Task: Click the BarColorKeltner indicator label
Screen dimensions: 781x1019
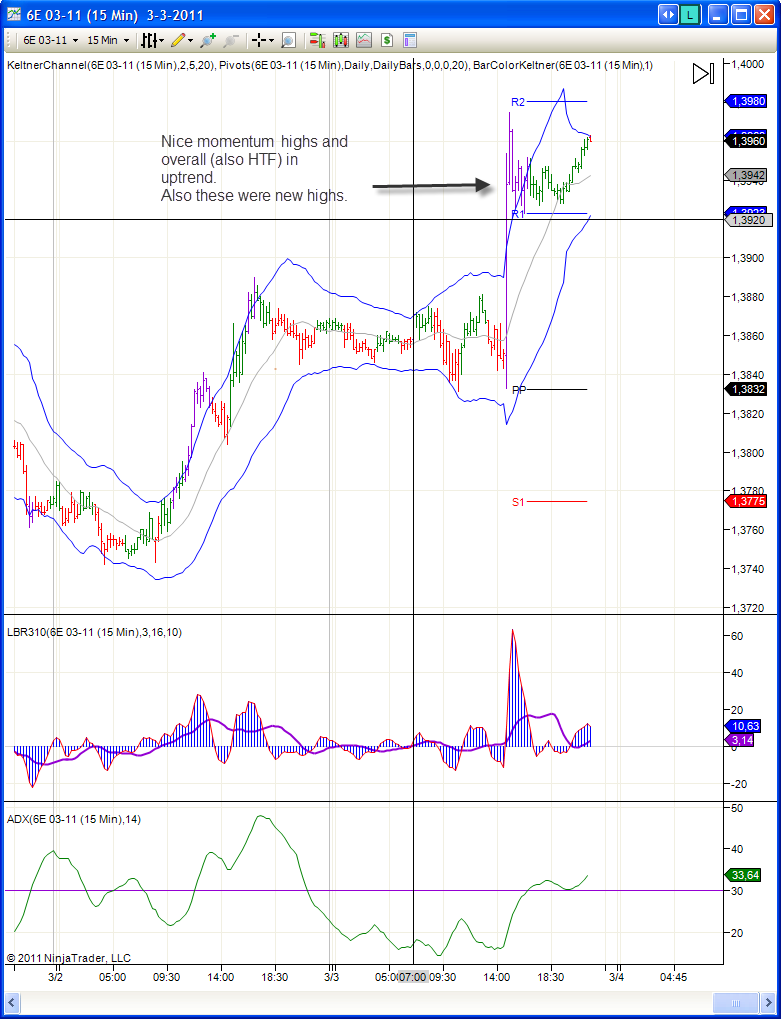Action: (563, 65)
